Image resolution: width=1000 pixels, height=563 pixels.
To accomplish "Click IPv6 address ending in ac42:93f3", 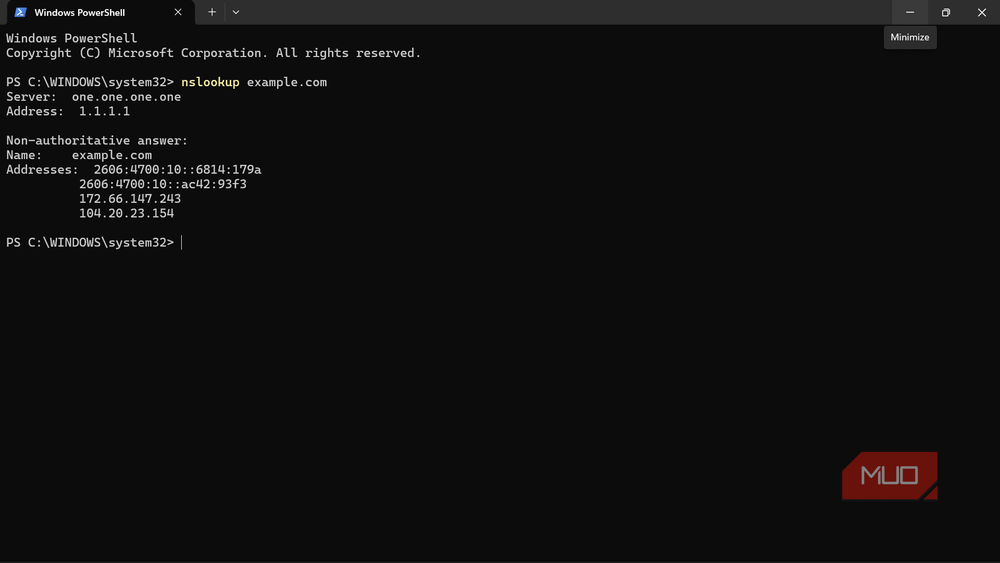I will pos(163,184).
